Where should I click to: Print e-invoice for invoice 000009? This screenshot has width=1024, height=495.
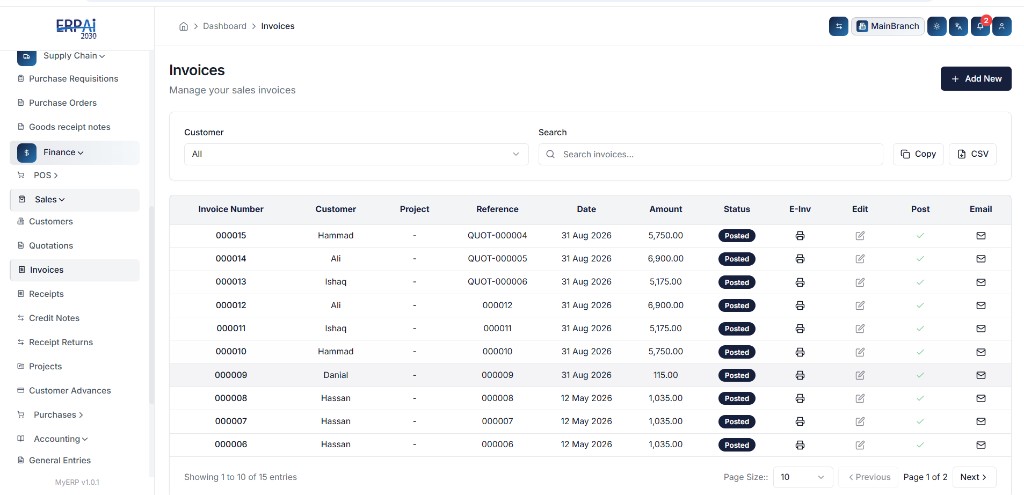point(800,375)
